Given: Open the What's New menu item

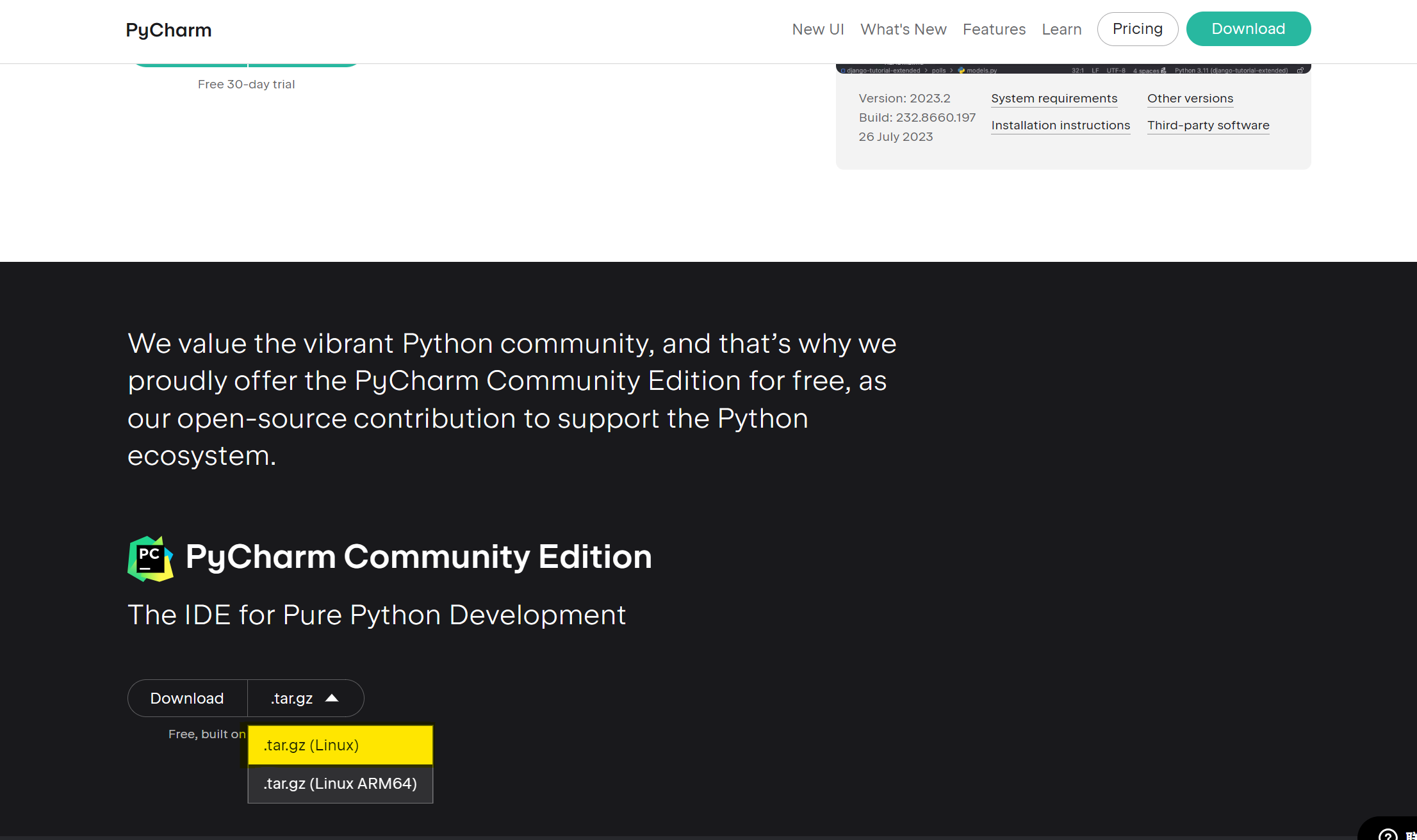Looking at the screenshot, I should [904, 29].
